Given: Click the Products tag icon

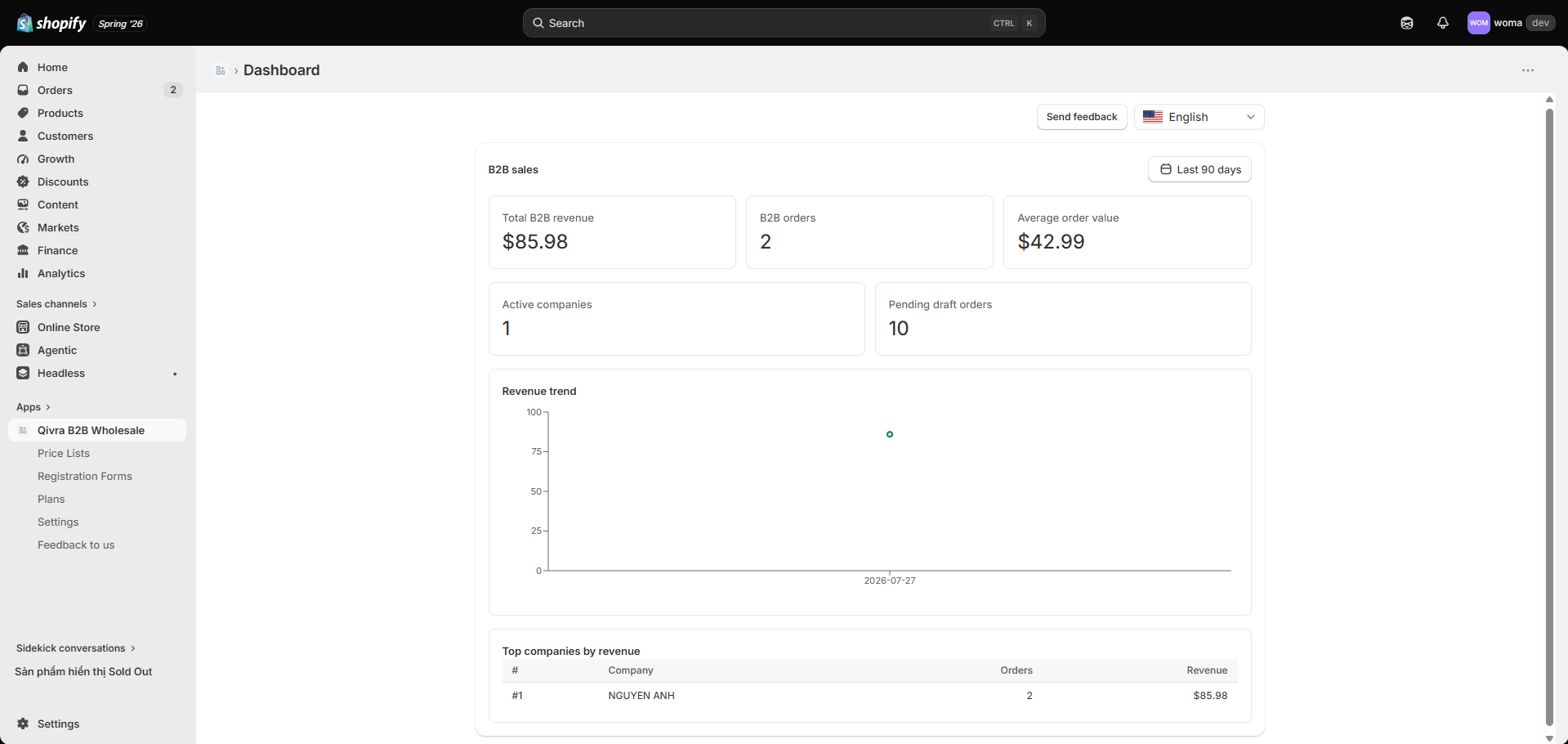Looking at the screenshot, I should pos(23,113).
